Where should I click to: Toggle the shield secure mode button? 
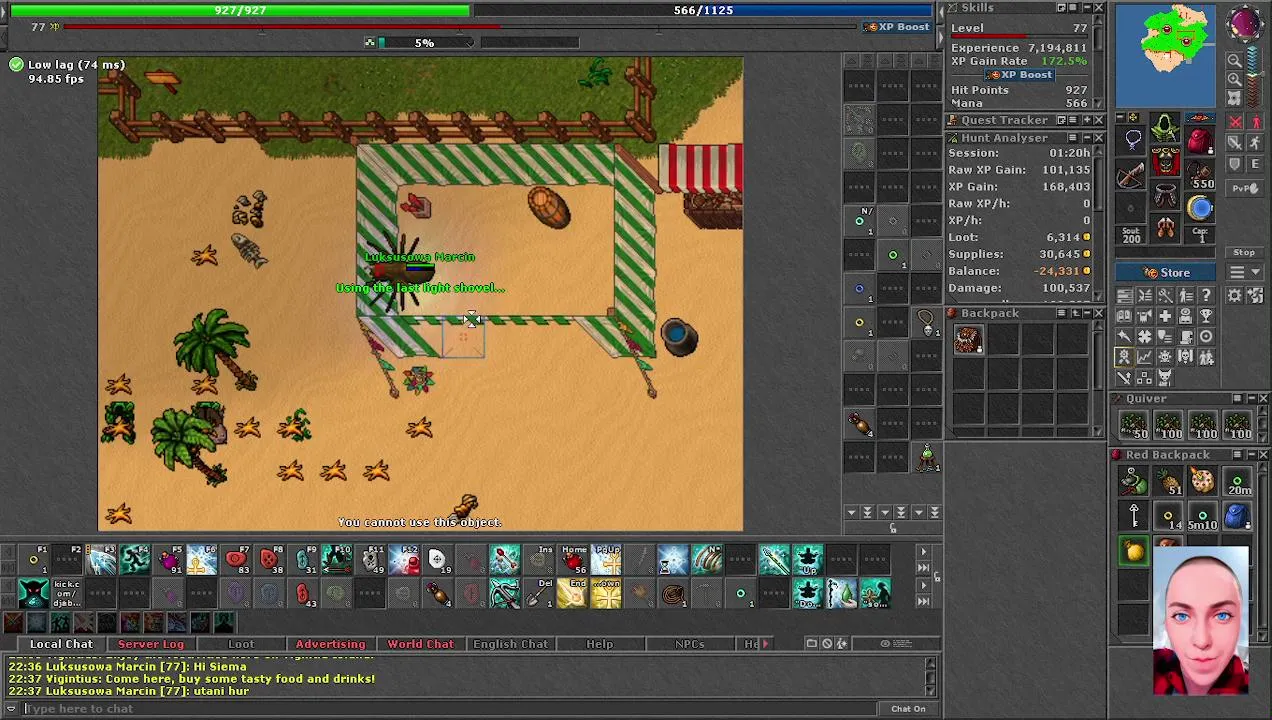click(x=1234, y=164)
